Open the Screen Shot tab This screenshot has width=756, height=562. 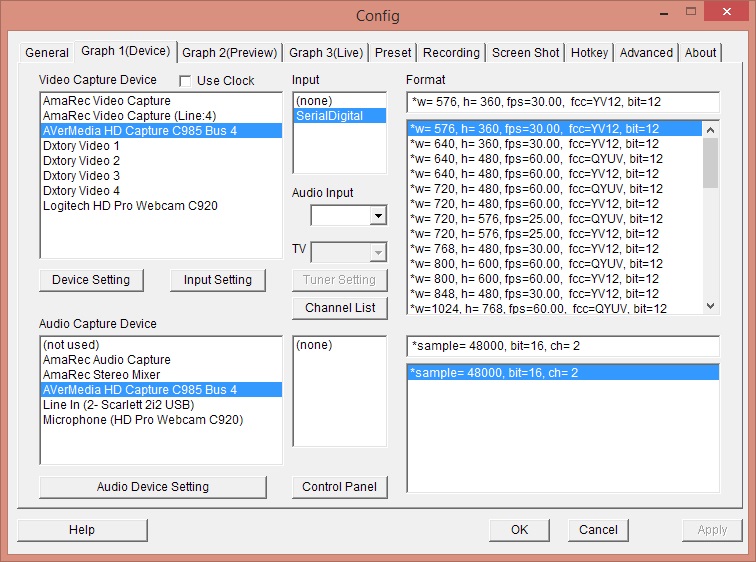coord(526,53)
